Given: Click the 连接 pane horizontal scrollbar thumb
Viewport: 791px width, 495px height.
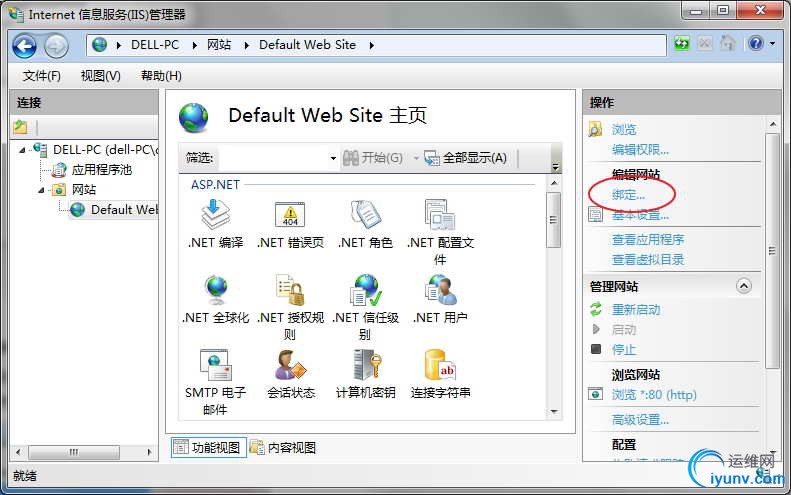Looking at the screenshot, I should click(74, 452).
